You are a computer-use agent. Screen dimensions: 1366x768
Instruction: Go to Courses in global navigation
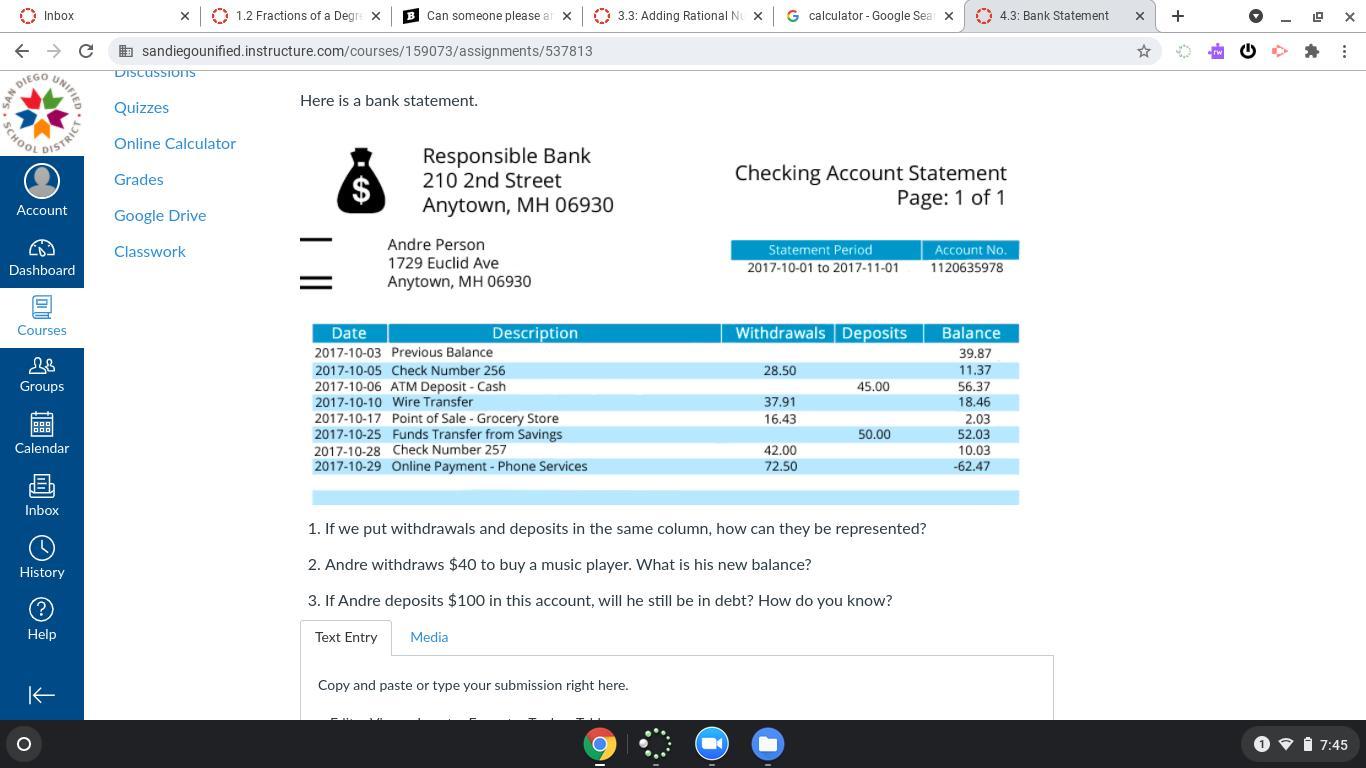(x=41, y=316)
